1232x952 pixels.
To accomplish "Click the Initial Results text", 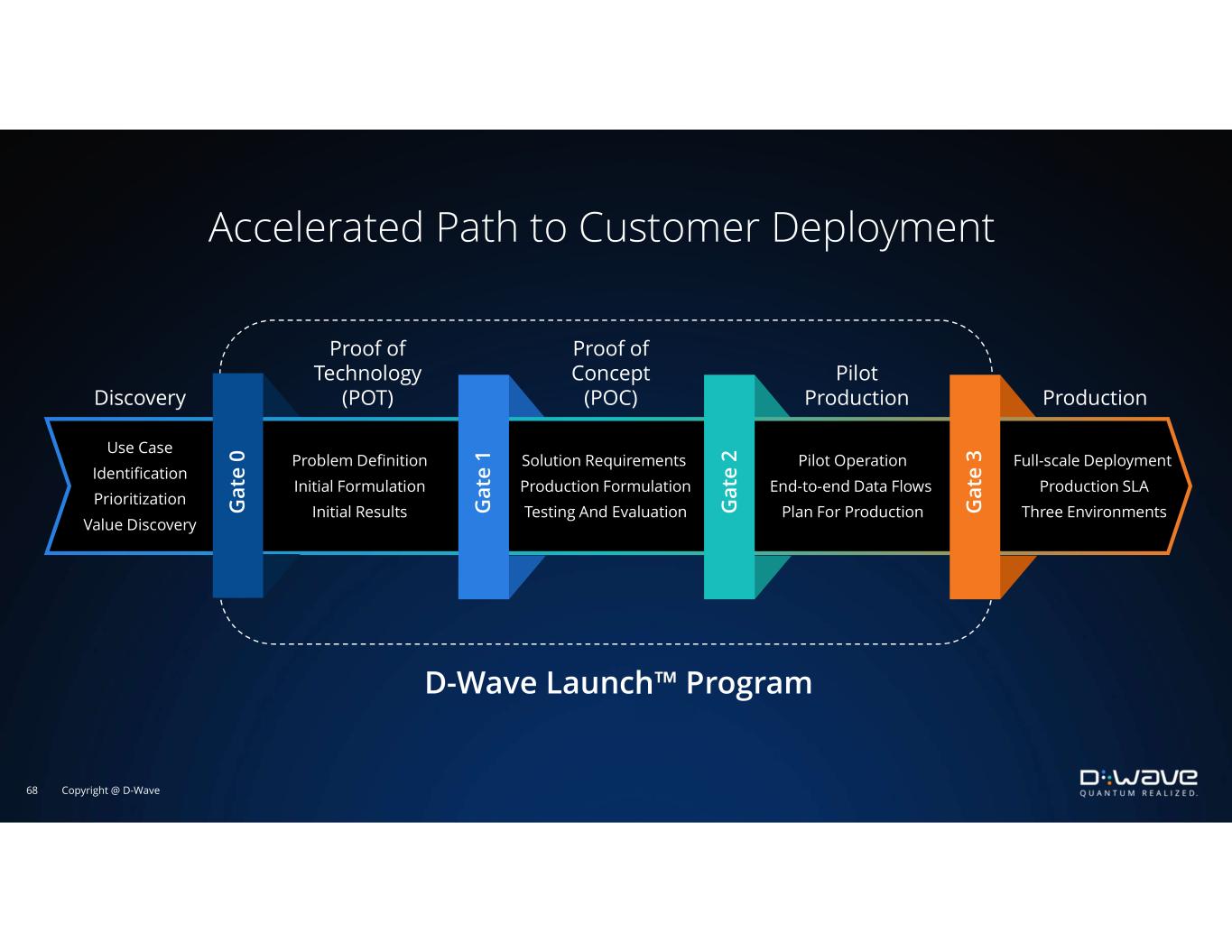I will click(x=359, y=512).
